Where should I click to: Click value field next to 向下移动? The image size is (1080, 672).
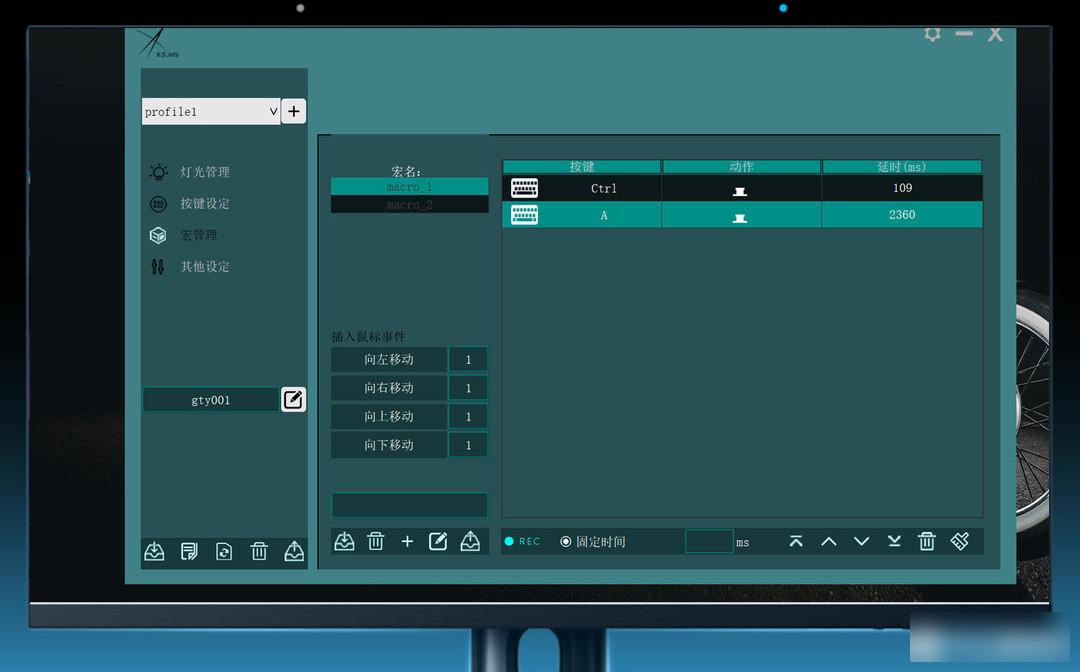pos(468,445)
